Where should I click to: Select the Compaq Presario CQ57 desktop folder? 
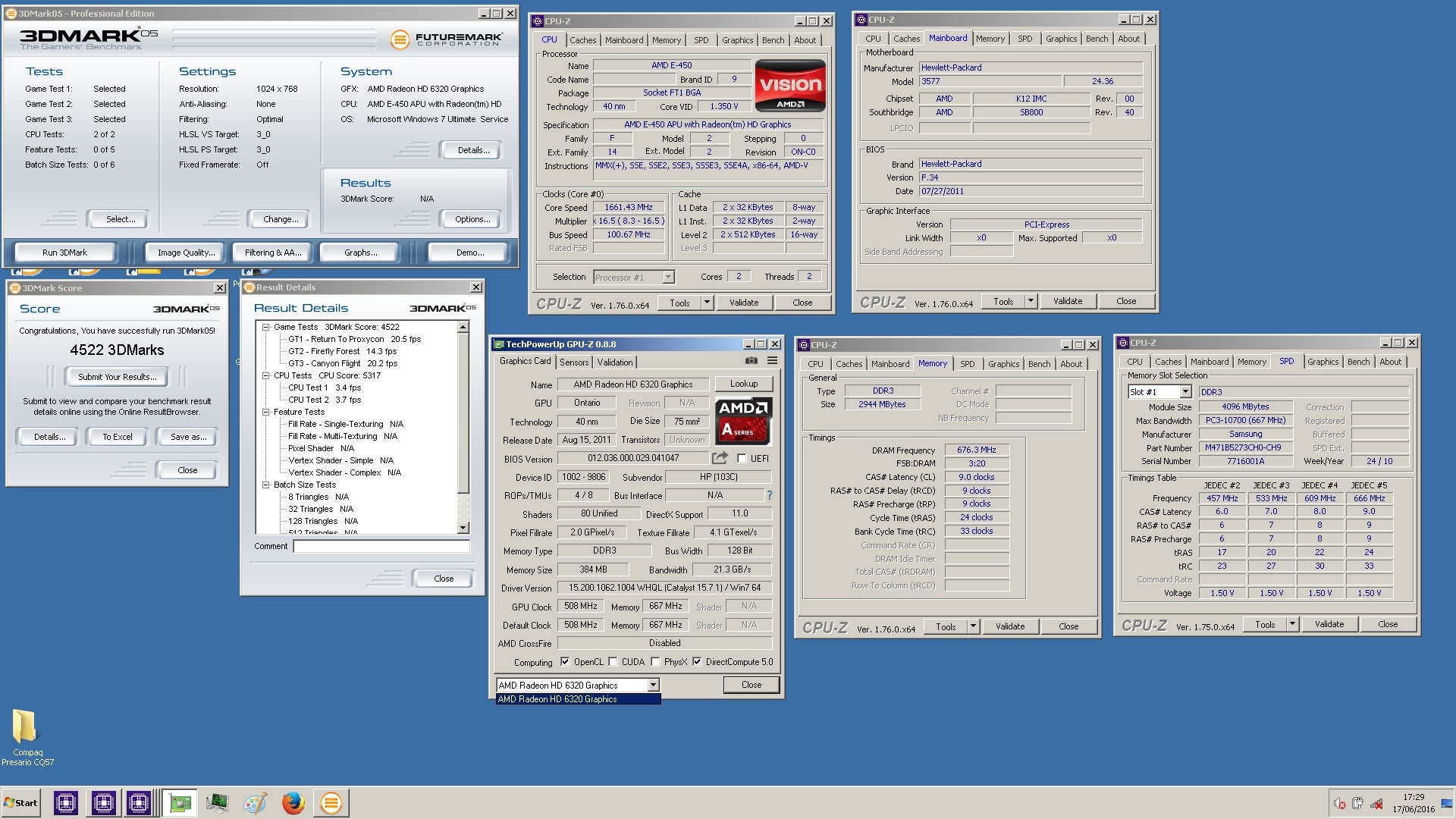27,738
